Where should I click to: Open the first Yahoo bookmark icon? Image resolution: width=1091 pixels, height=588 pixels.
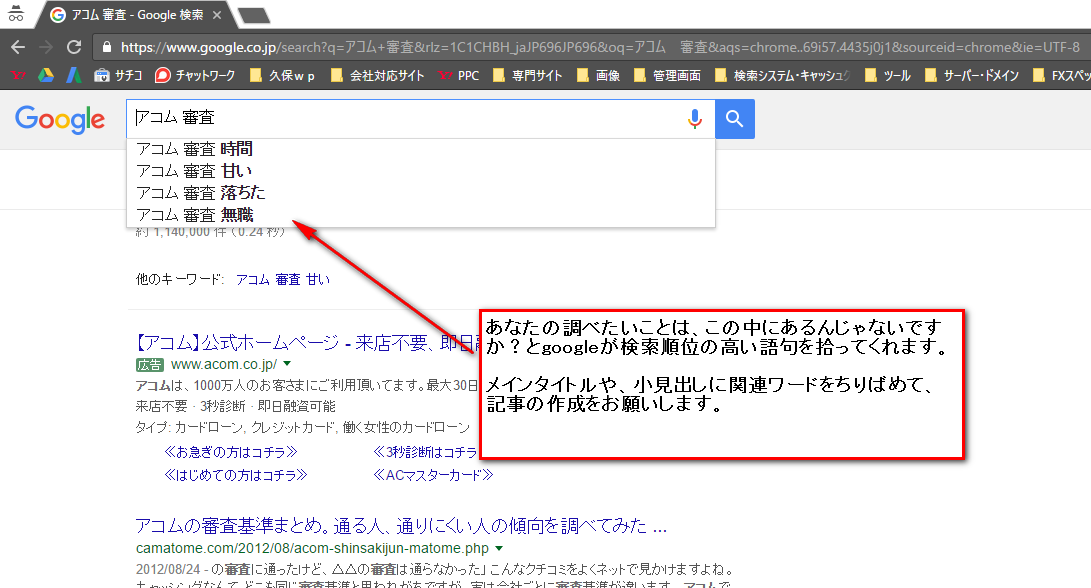tap(19, 75)
